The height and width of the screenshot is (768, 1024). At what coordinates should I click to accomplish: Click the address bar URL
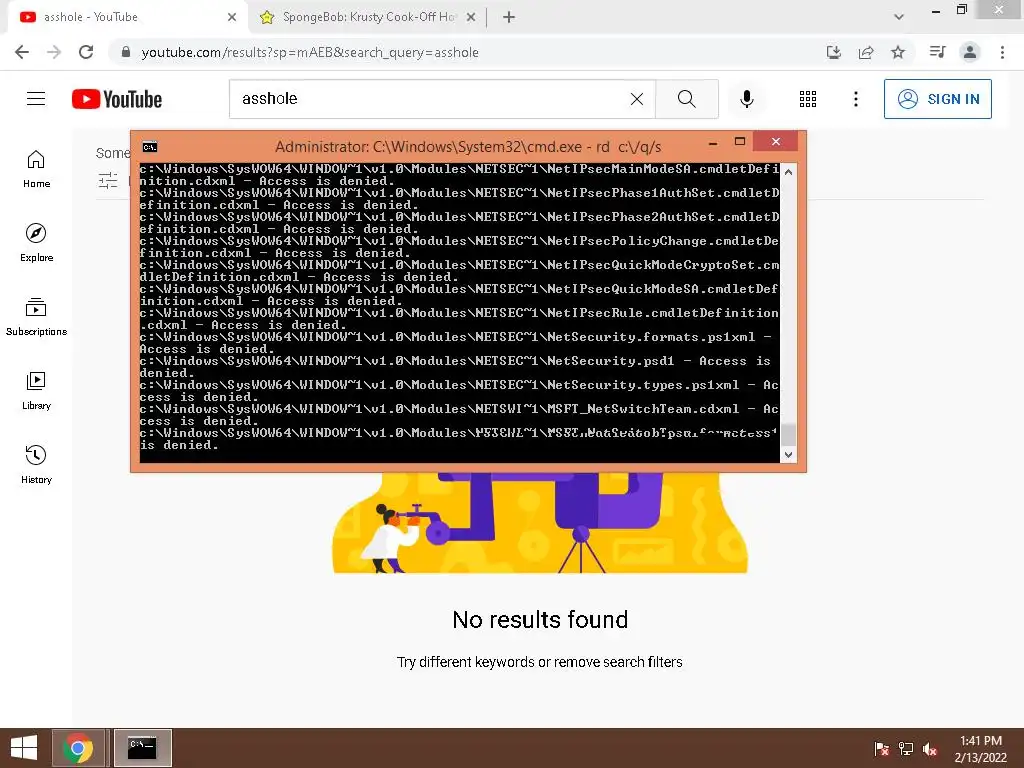pyautogui.click(x=310, y=52)
